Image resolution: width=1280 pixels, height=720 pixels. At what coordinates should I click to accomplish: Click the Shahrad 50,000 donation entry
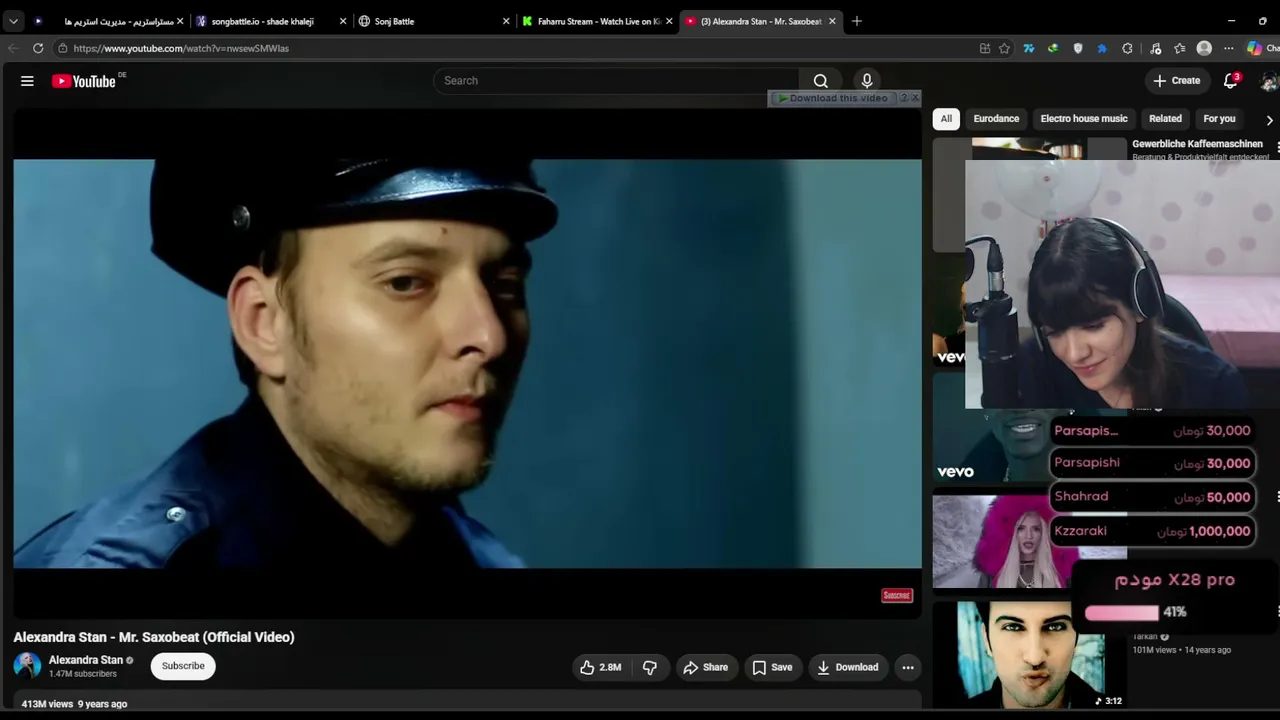coord(1152,497)
